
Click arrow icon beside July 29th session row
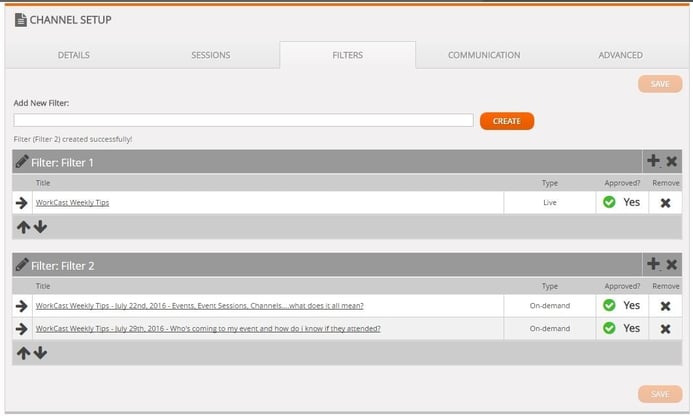tap(22, 329)
